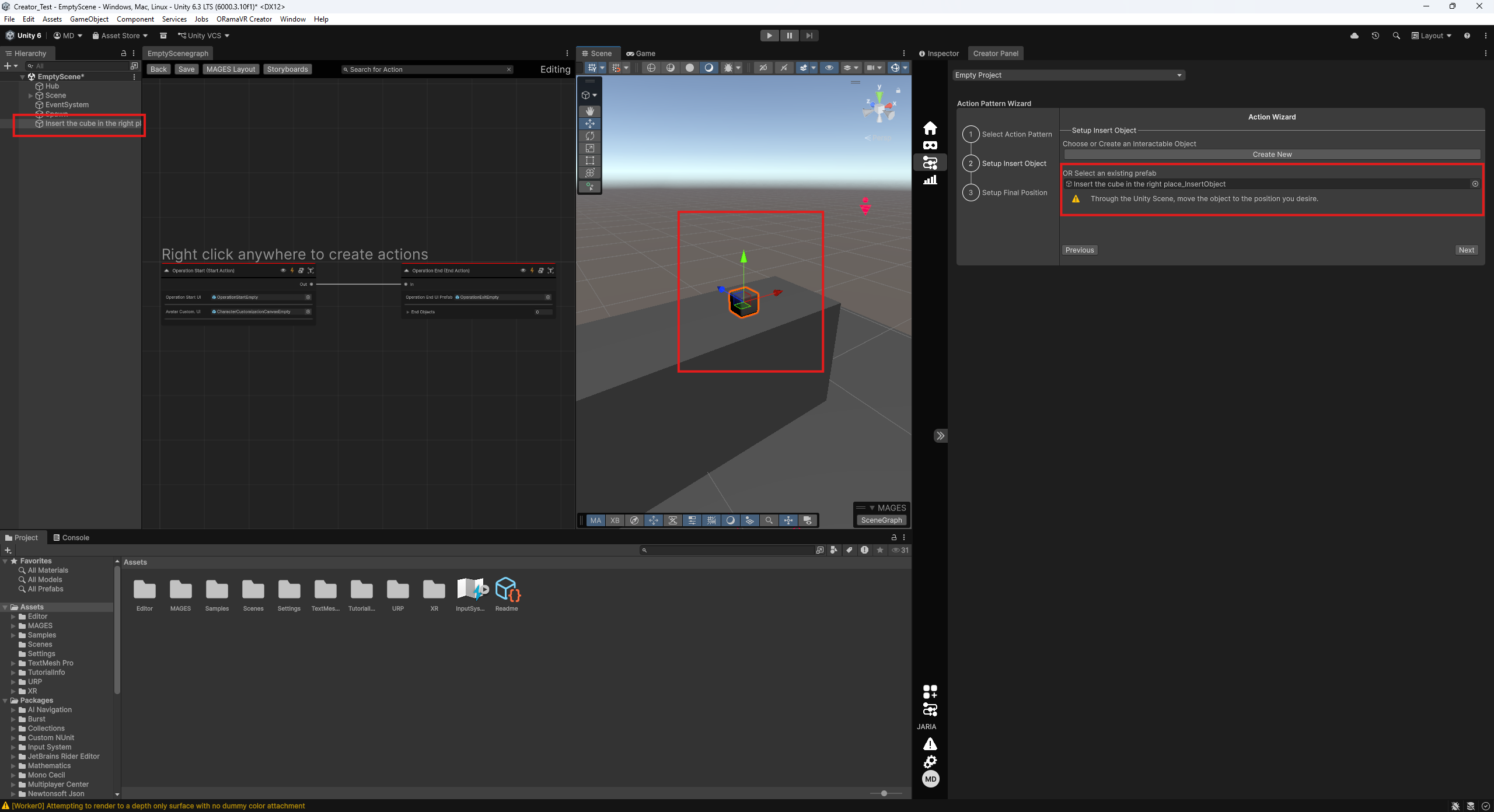Select the Hand view tool
Screen dimensions: 1494x812
590,111
